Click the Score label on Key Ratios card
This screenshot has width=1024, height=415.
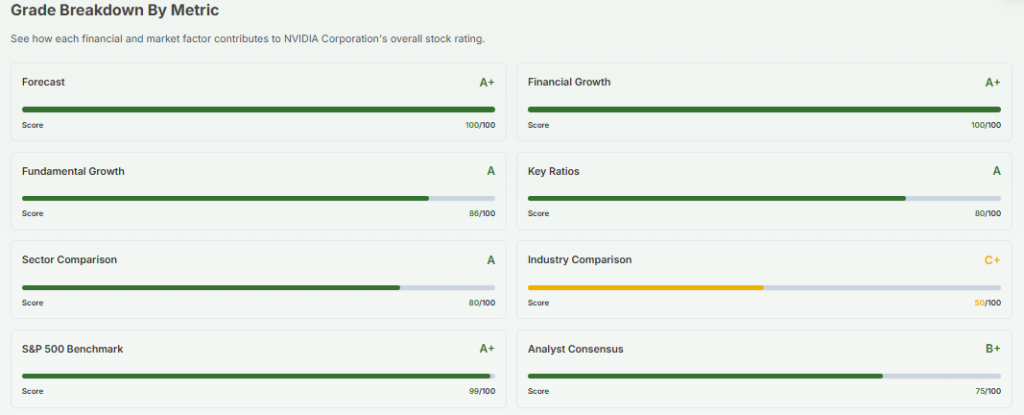pyautogui.click(x=538, y=214)
